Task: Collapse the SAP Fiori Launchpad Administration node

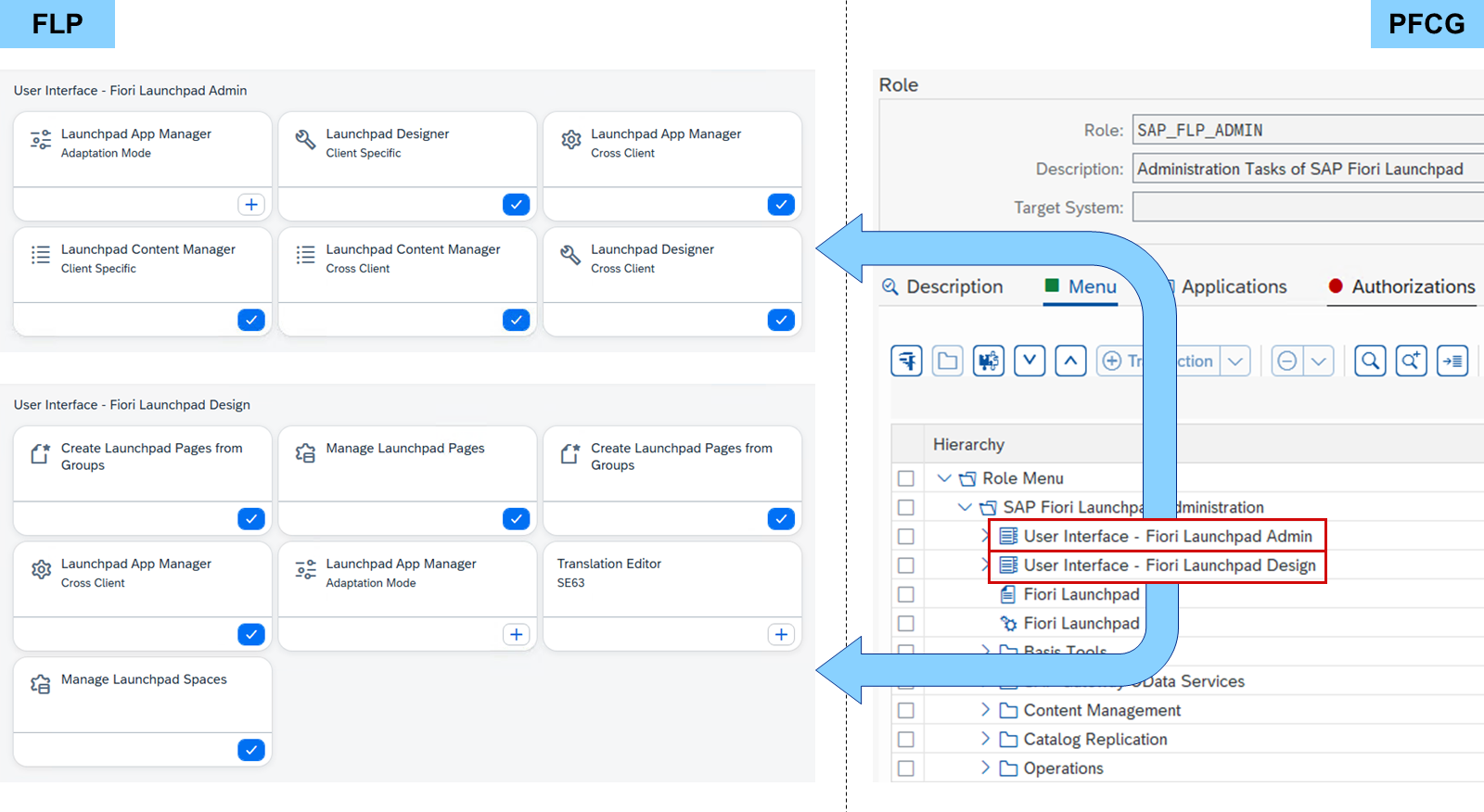Action: pos(965,507)
